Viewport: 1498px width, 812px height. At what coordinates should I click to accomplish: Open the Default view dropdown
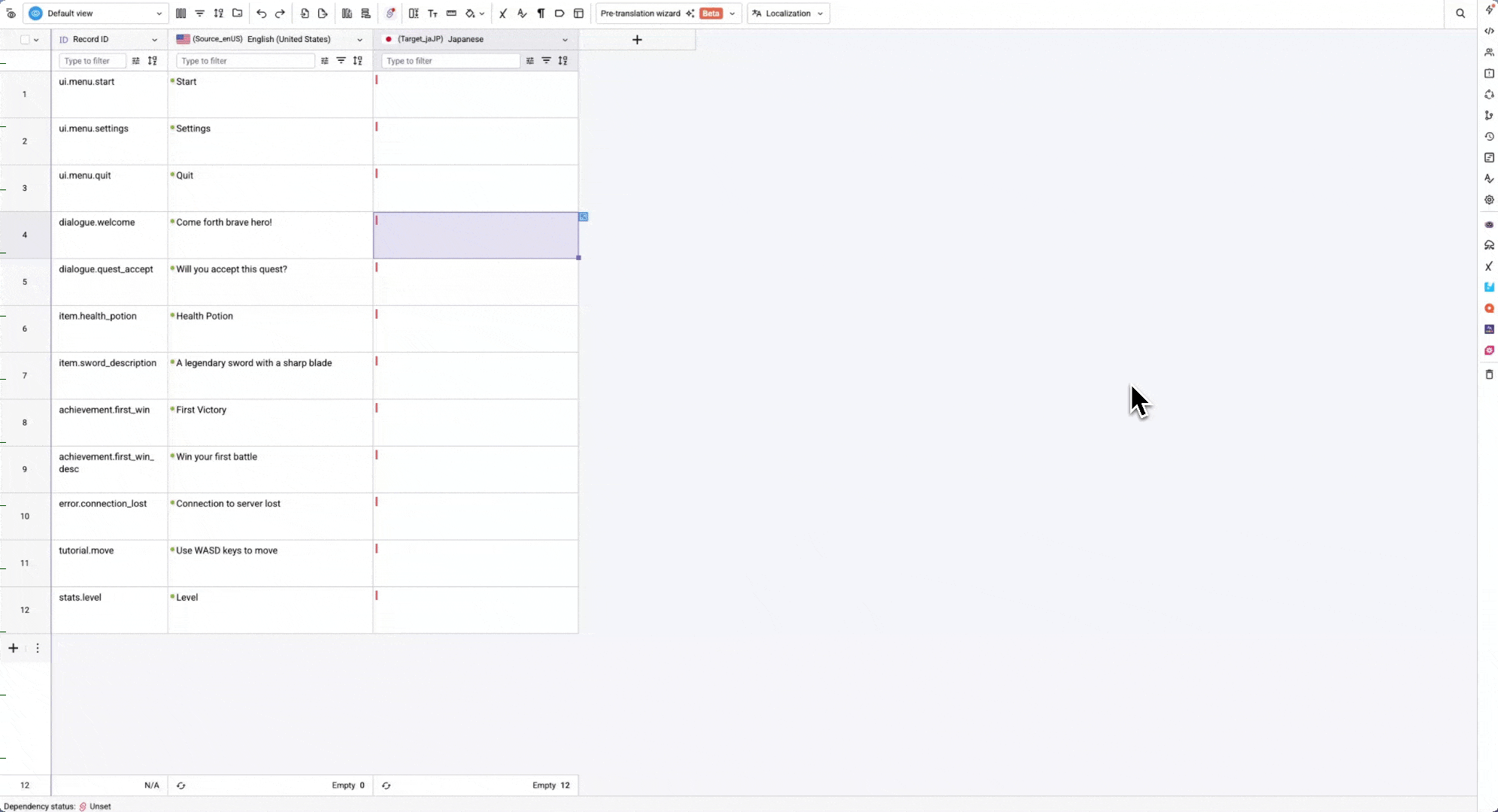click(95, 13)
